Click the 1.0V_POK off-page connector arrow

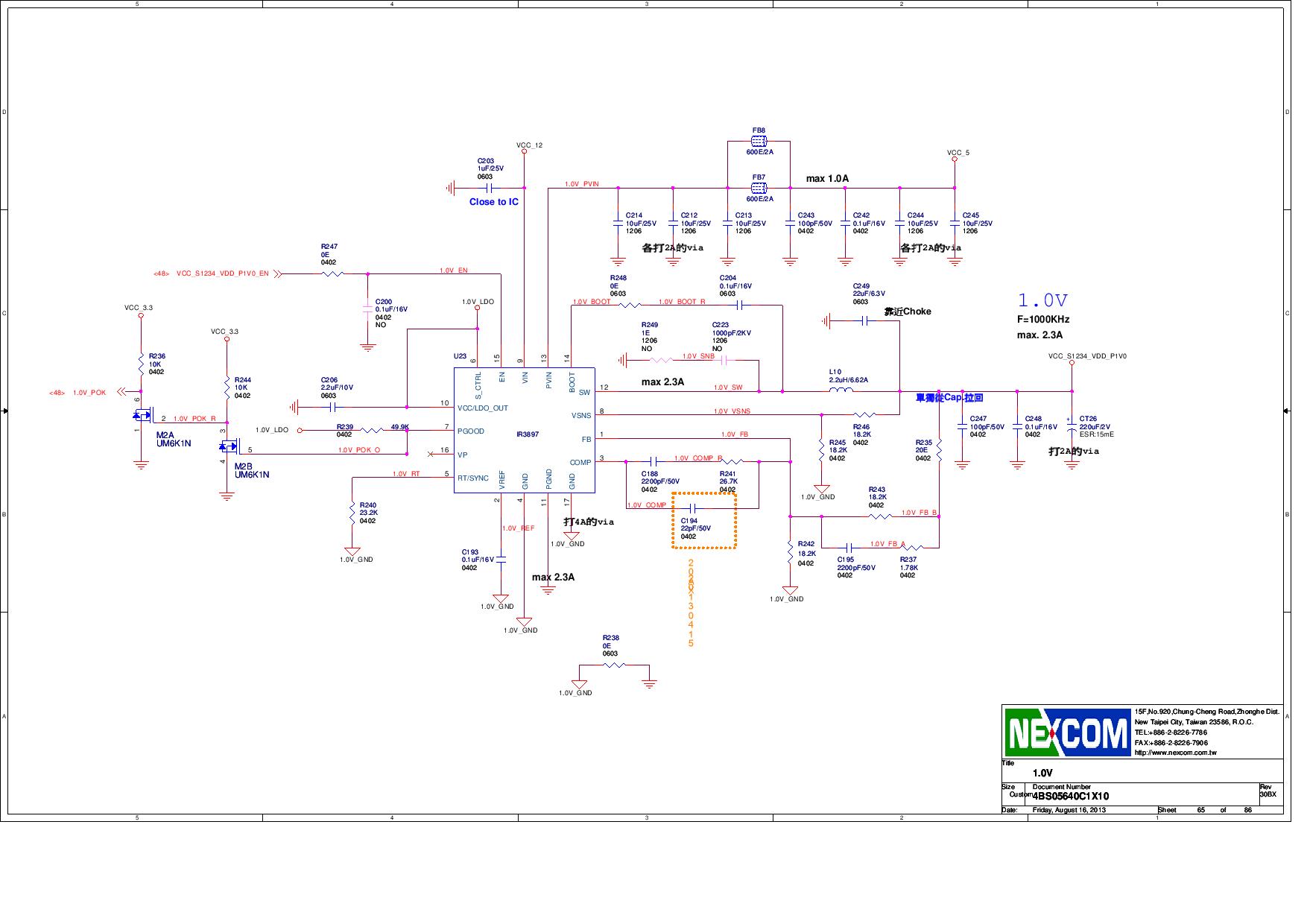[x=121, y=391]
